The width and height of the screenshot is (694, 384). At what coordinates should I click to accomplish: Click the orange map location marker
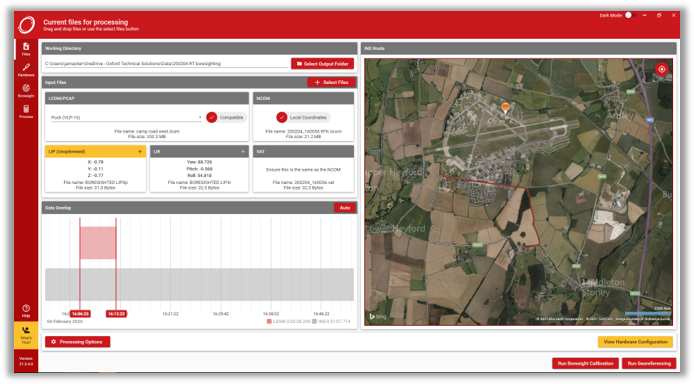coord(505,108)
